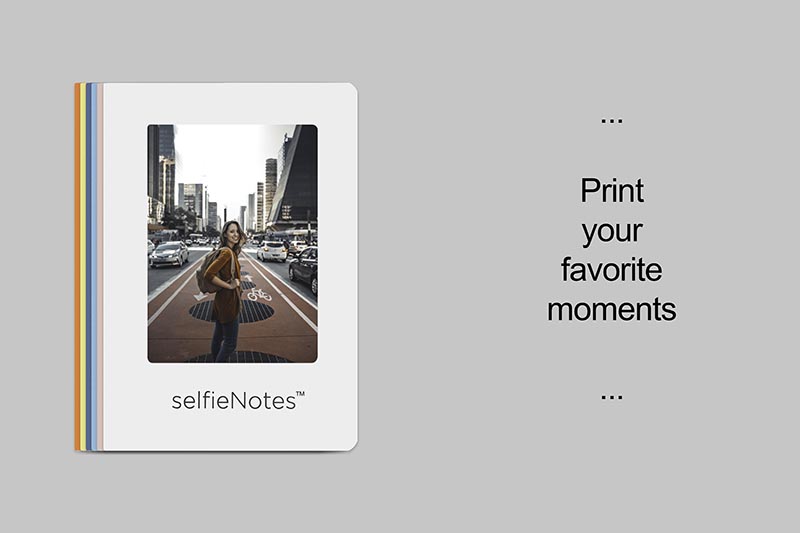Click the word favorite in the headline
The height and width of the screenshot is (533, 800).
[x=612, y=269]
